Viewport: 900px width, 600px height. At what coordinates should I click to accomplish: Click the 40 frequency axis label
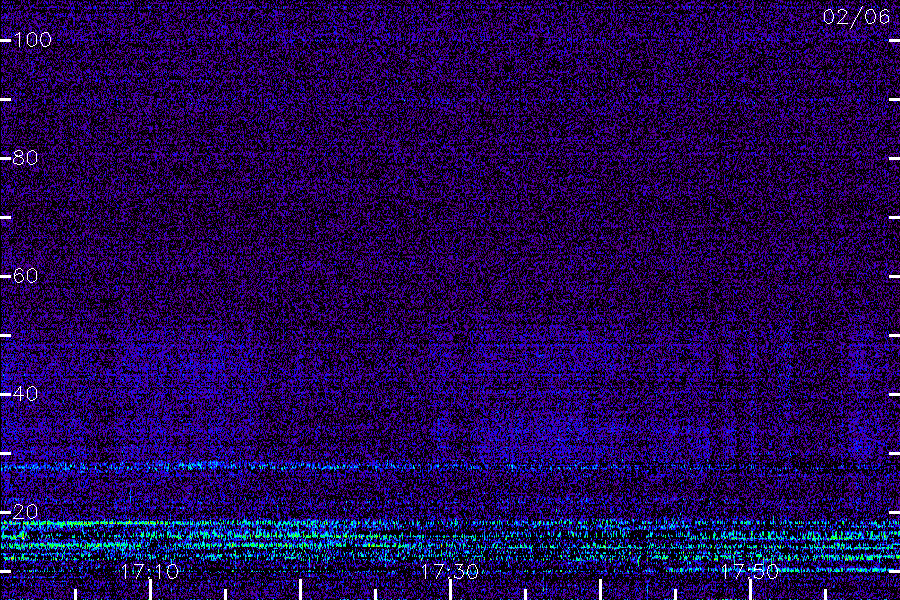coord(25,394)
